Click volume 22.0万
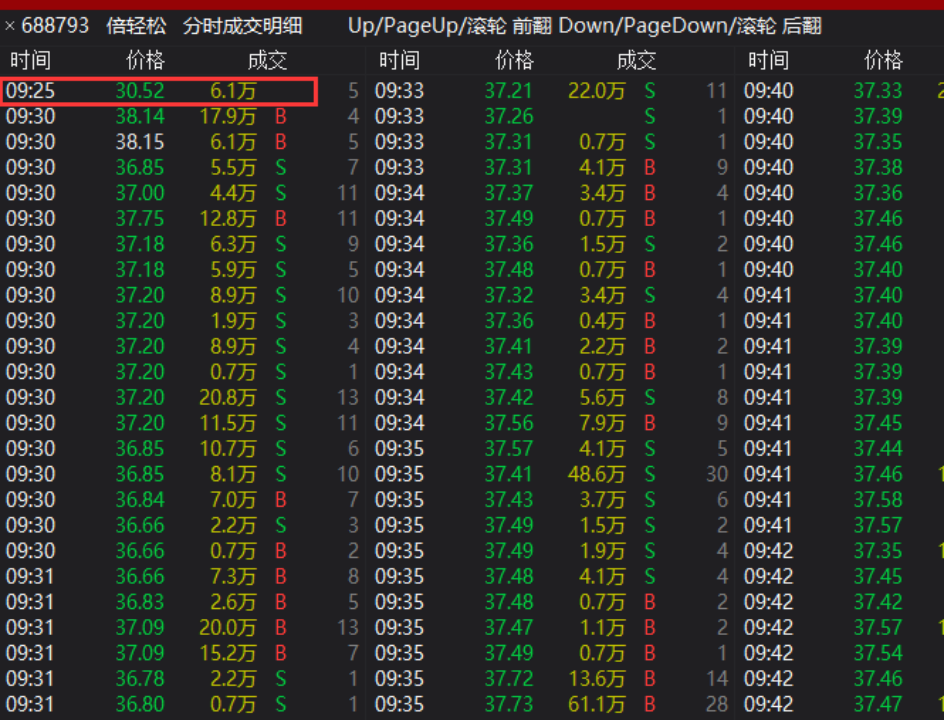 (597, 91)
